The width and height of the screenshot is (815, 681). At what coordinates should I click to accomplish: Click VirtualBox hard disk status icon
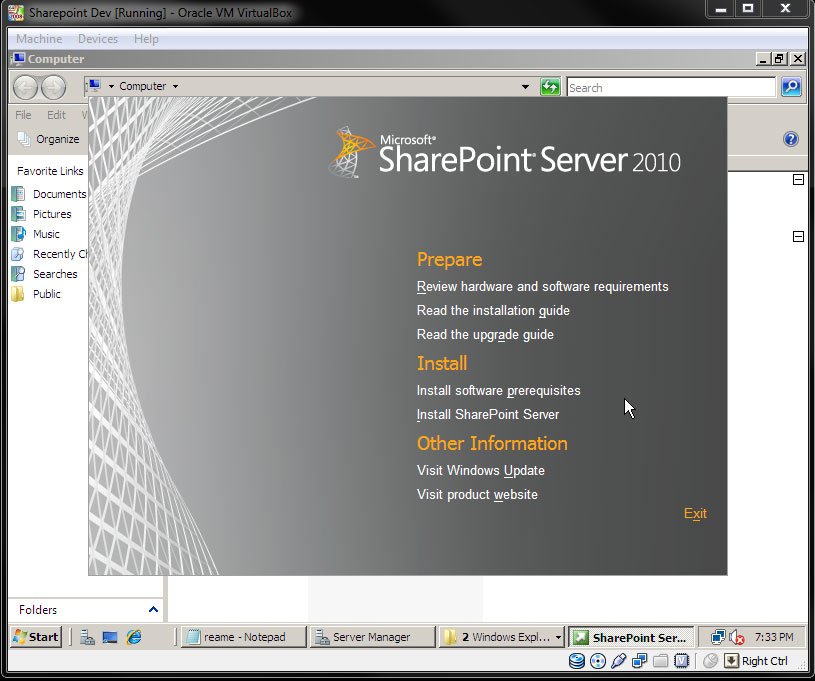pyautogui.click(x=576, y=661)
